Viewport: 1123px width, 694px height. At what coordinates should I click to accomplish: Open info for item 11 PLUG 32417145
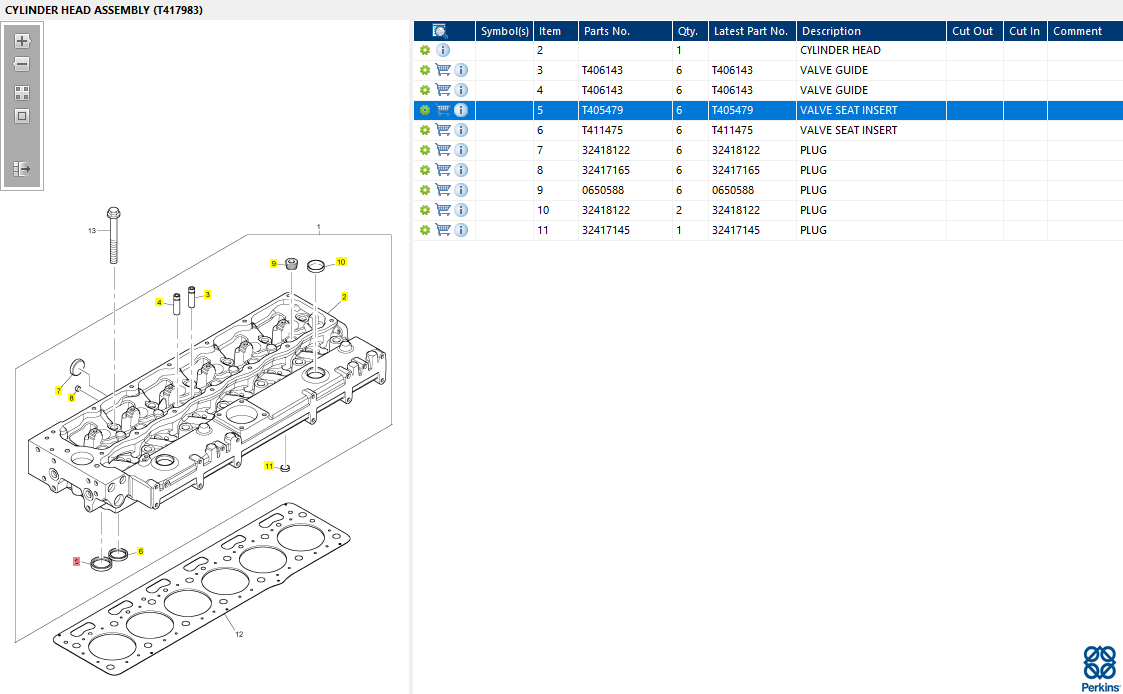coord(461,231)
